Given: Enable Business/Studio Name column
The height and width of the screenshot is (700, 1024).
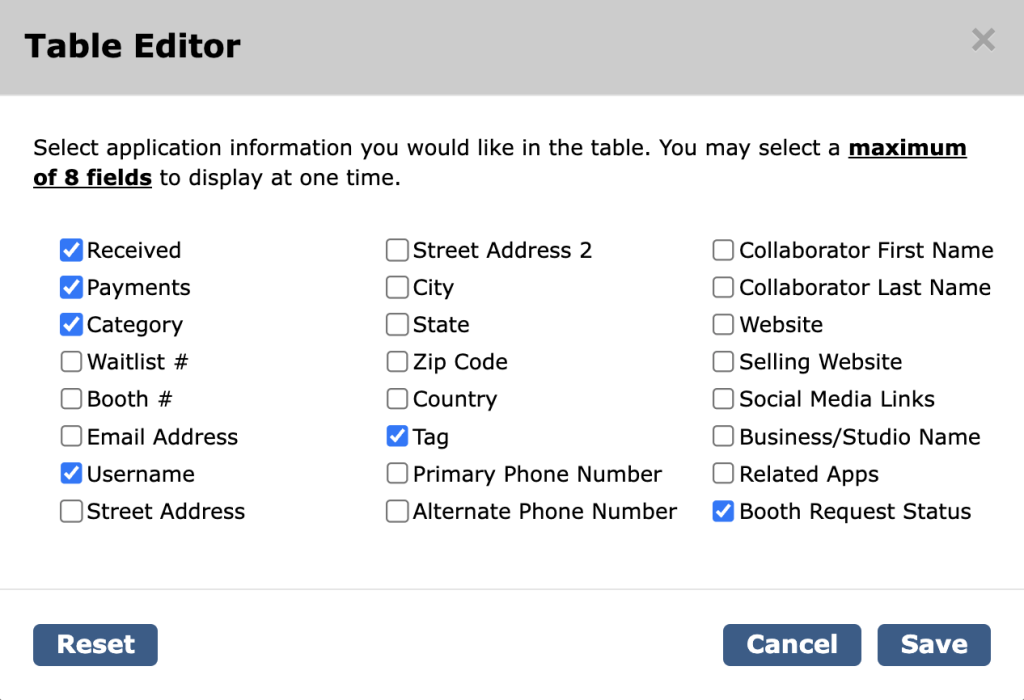Looking at the screenshot, I should tap(723, 436).
